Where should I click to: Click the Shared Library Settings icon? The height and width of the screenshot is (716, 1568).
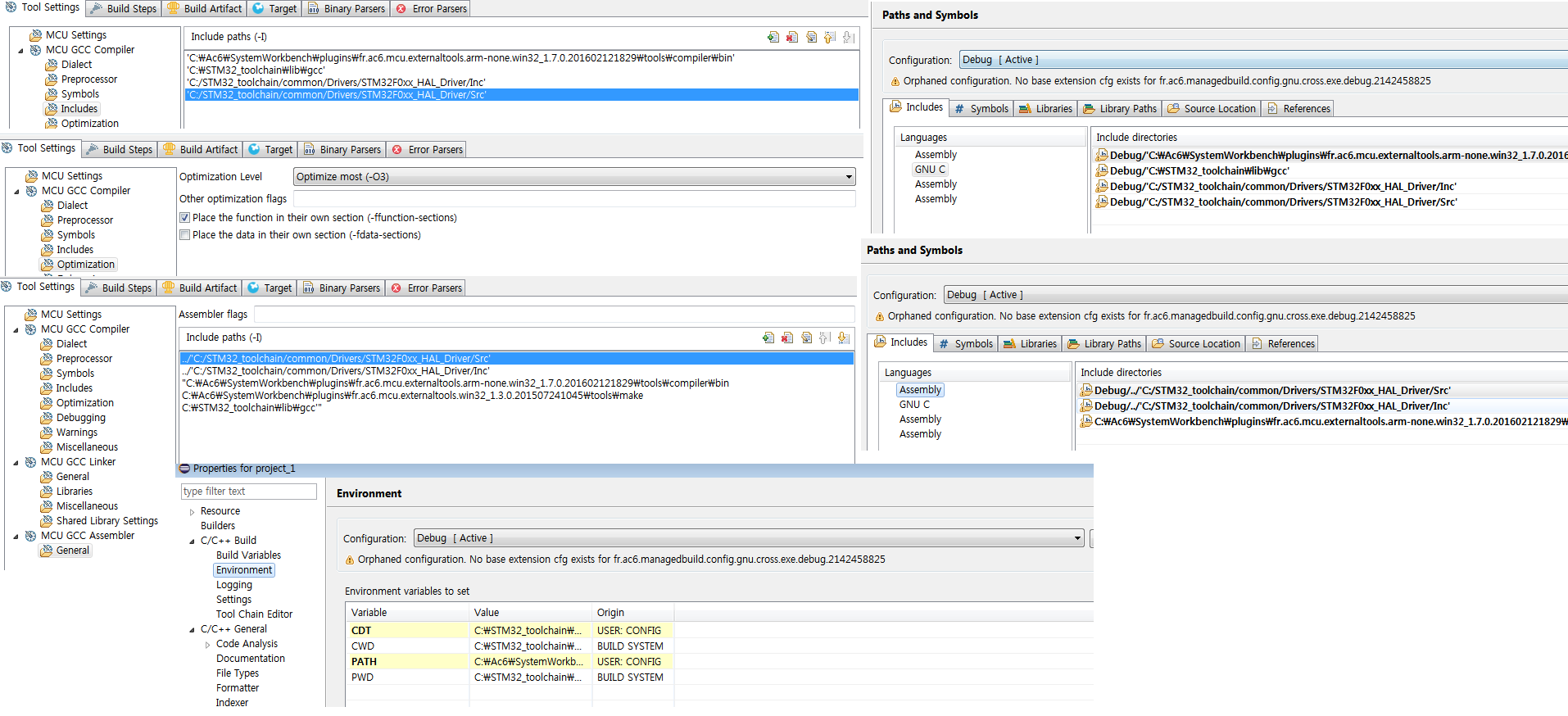pyautogui.click(x=47, y=521)
